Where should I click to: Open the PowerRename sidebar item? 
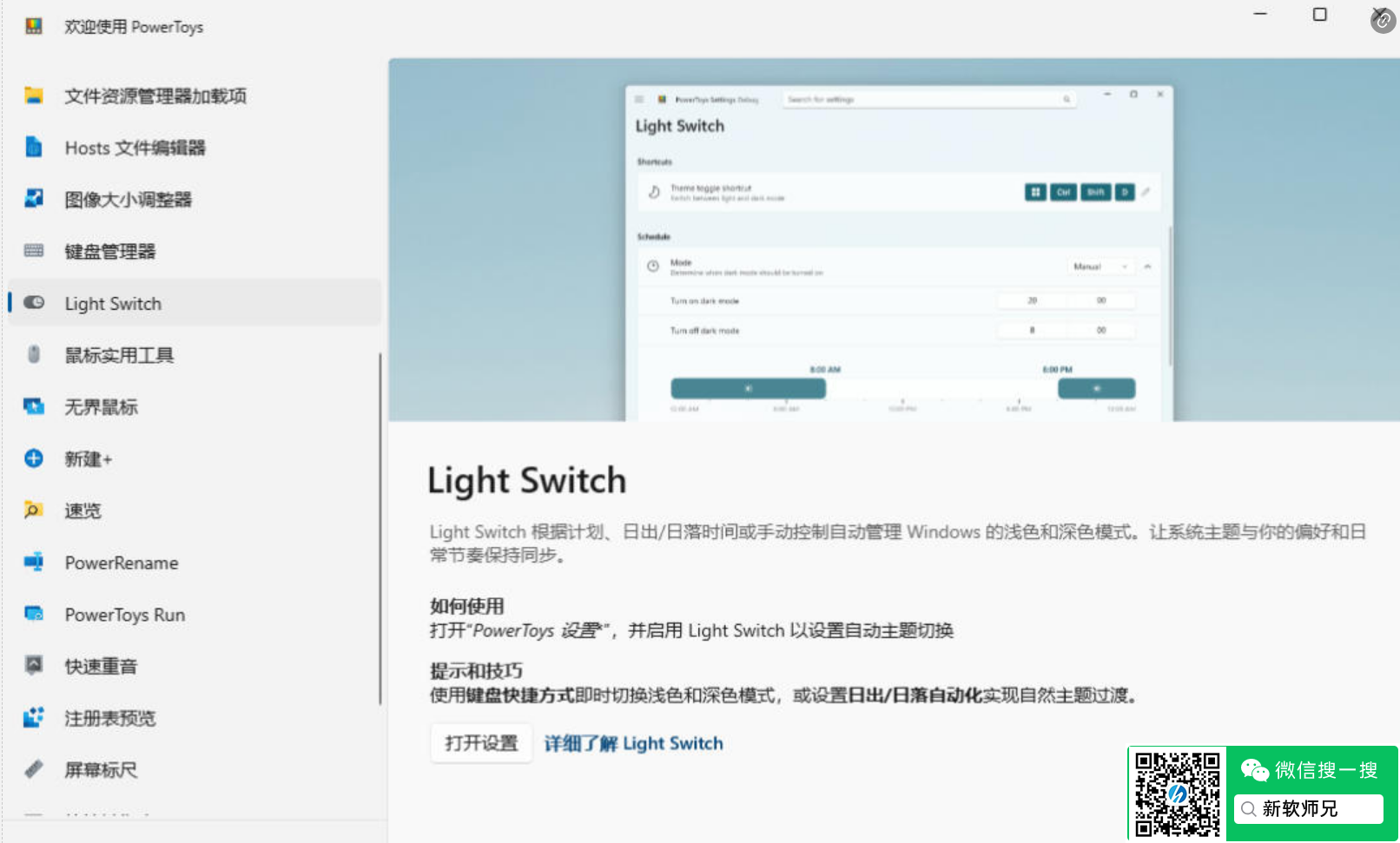(122, 563)
